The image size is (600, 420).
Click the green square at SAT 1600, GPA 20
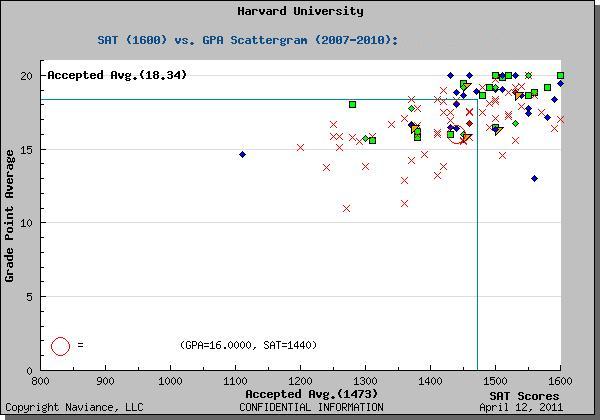click(x=561, y=75)
